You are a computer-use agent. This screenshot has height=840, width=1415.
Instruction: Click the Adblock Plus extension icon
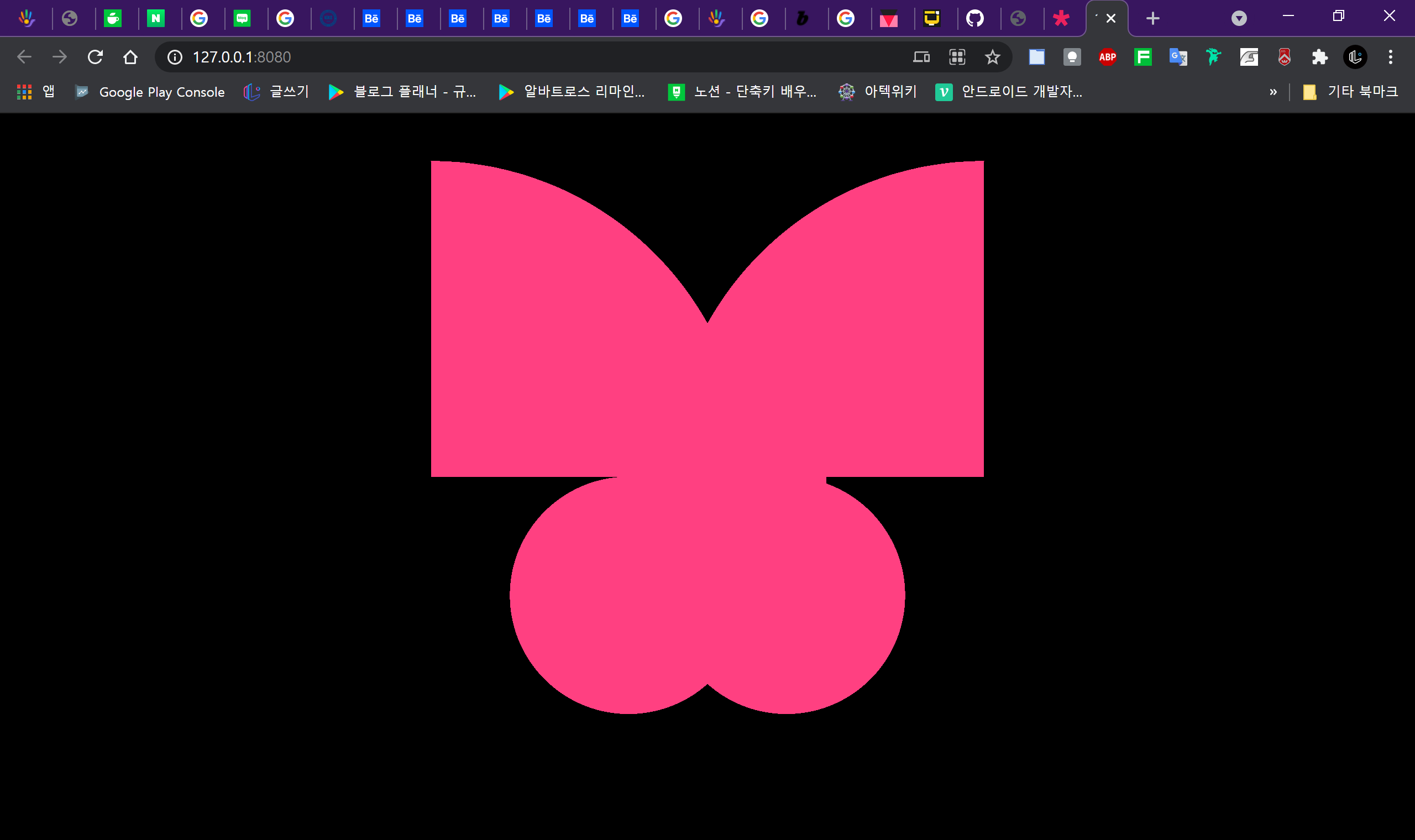(x=1107, y=57)
